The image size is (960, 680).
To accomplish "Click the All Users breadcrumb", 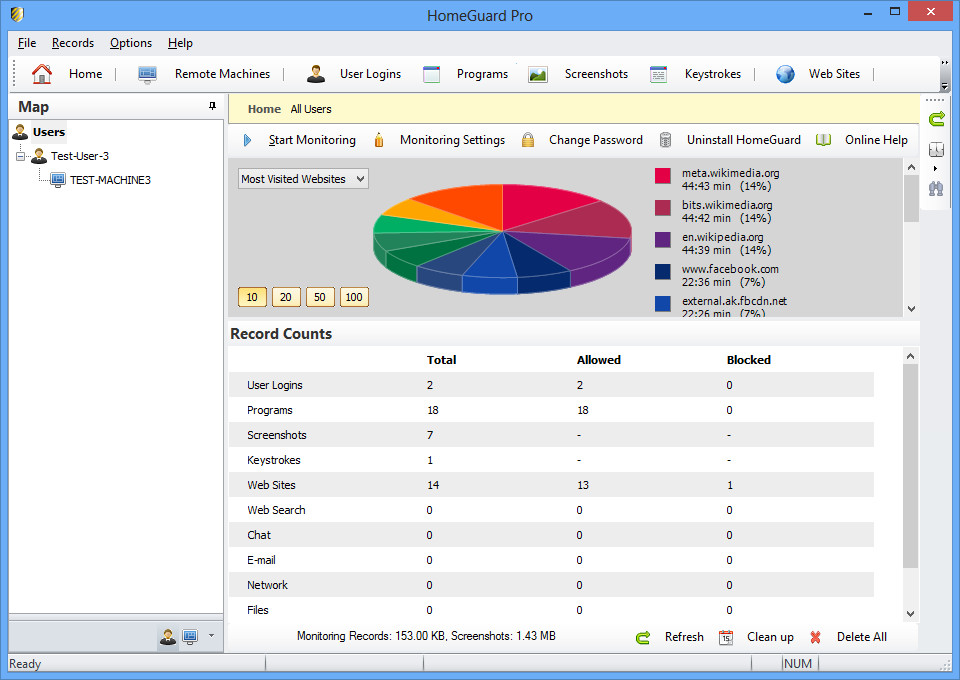I will click(311, 109).
